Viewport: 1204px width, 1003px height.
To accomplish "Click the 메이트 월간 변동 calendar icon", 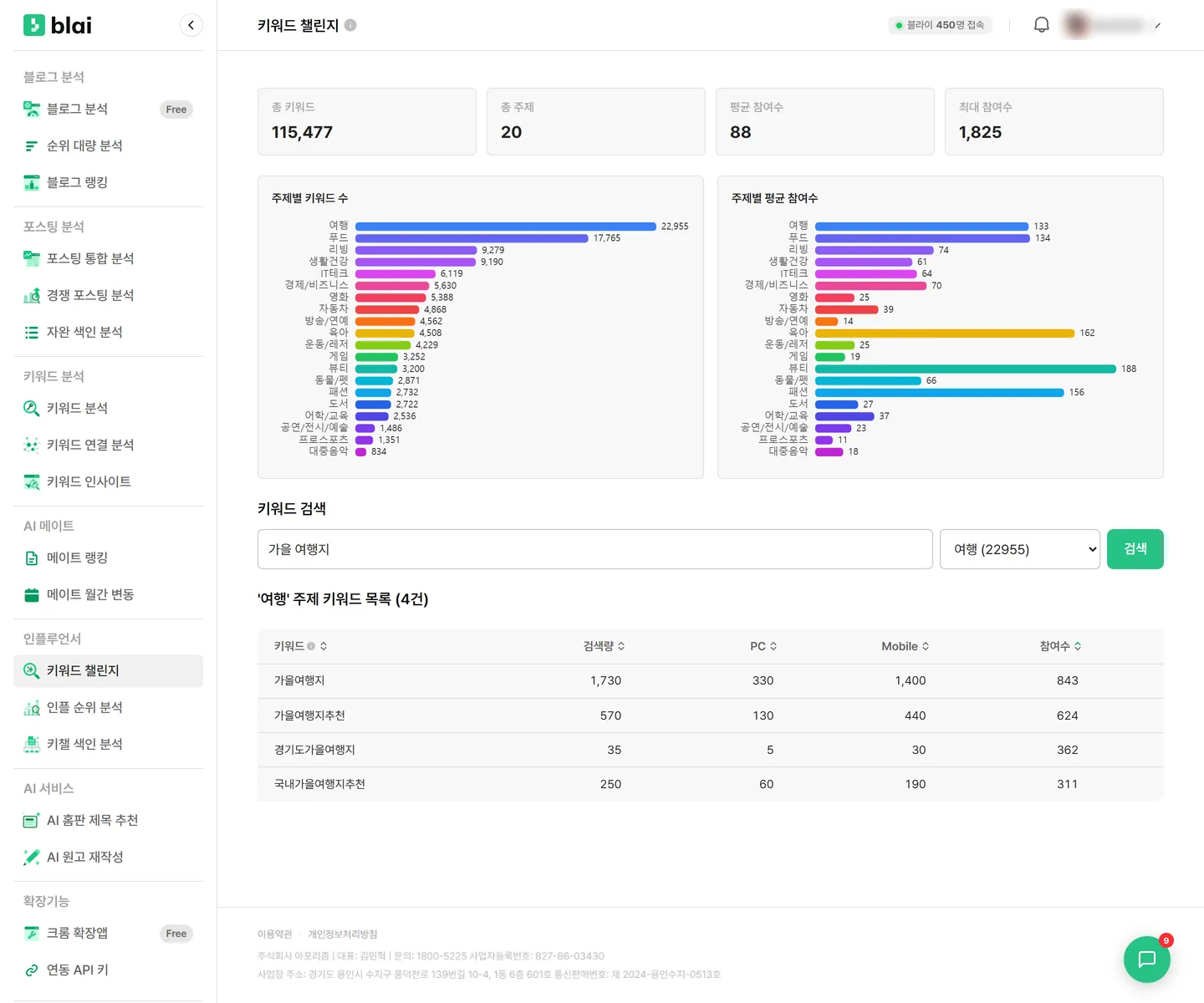I will [32, 594].
